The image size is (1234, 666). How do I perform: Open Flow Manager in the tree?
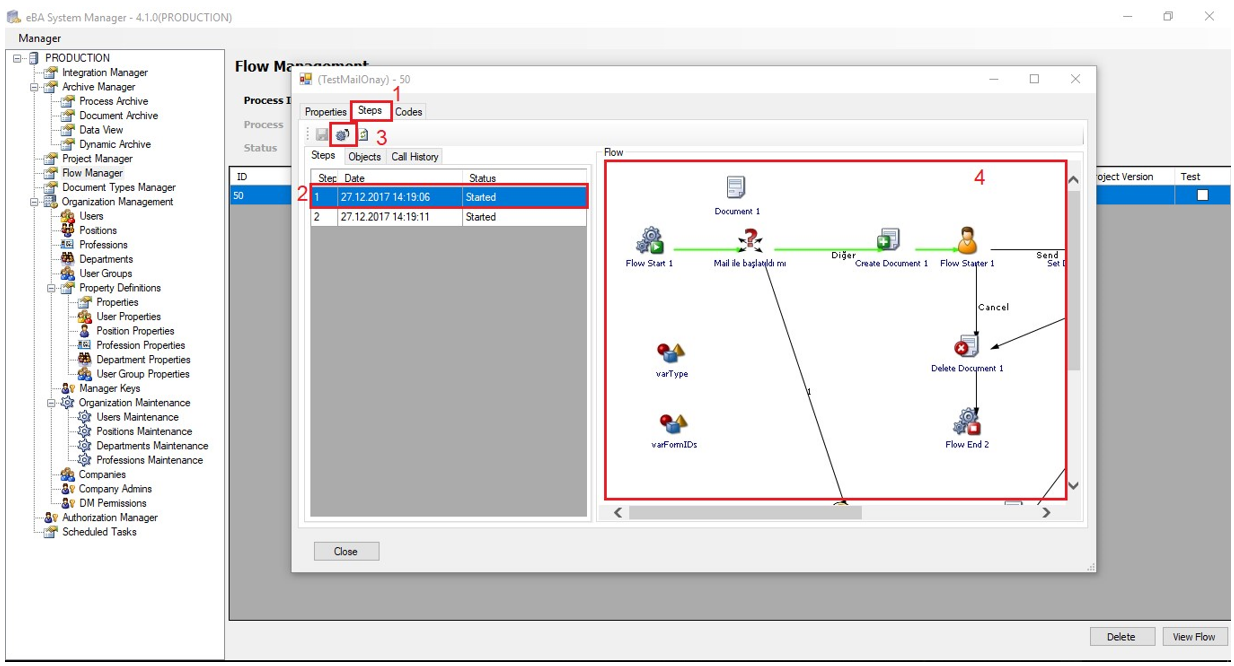92,173
